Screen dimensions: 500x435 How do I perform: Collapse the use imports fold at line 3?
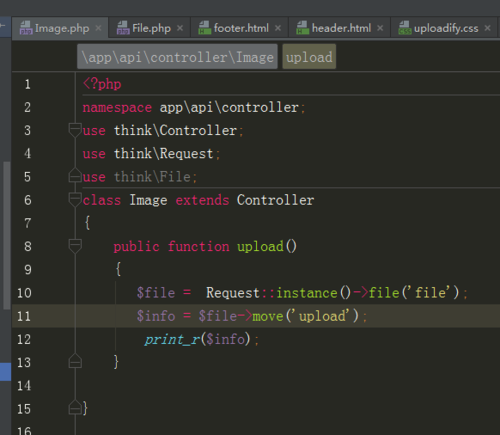coord(75,130)
